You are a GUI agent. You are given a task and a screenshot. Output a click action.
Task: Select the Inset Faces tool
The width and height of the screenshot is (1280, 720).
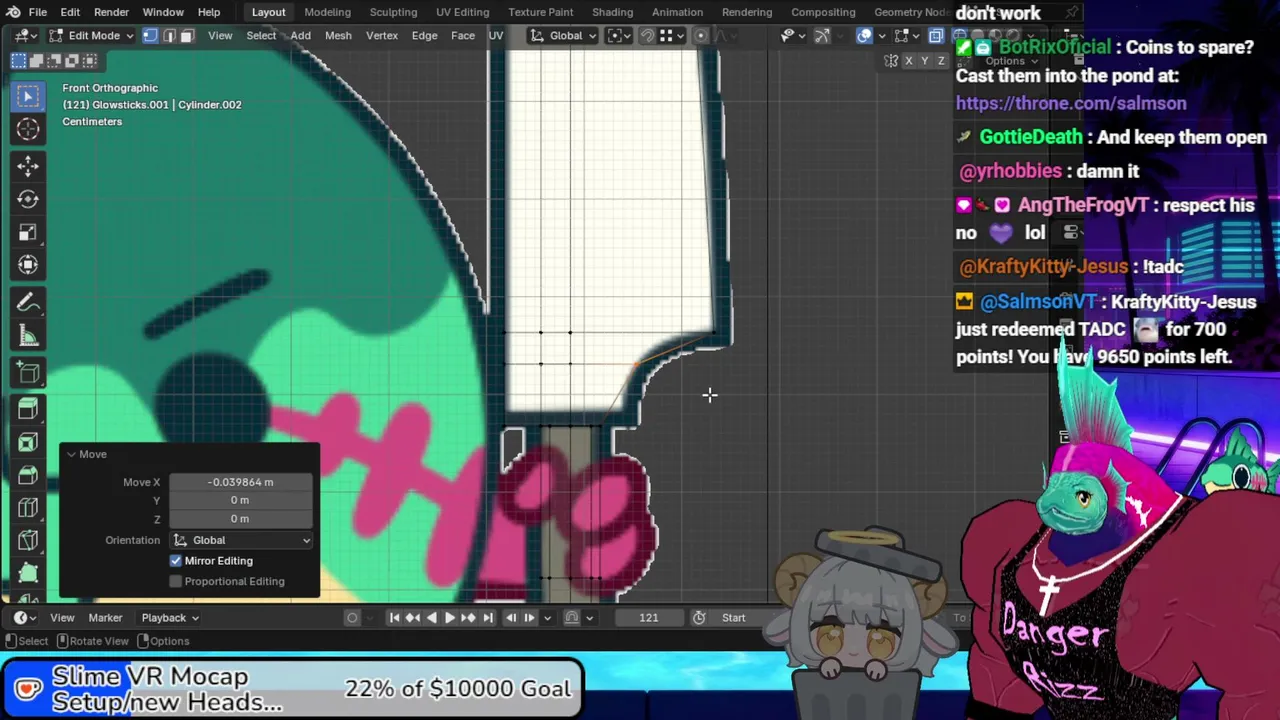click(28, 442)
